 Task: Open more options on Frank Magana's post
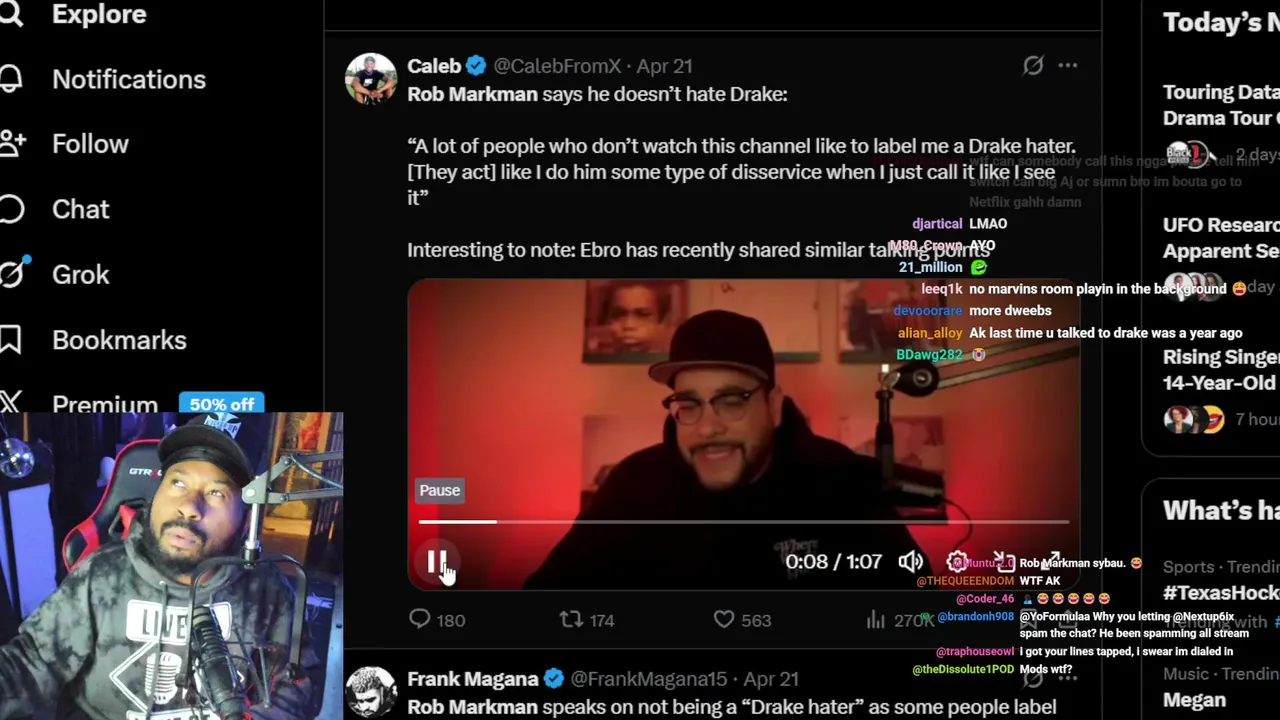pos(1068,679)
